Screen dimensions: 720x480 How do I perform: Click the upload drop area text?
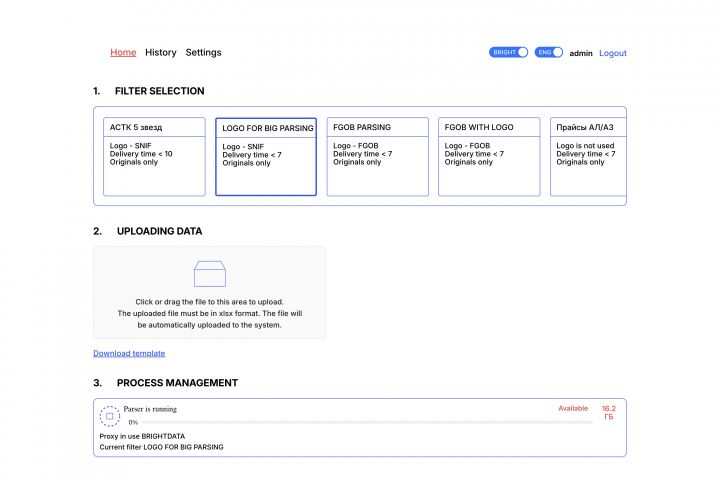210,313
